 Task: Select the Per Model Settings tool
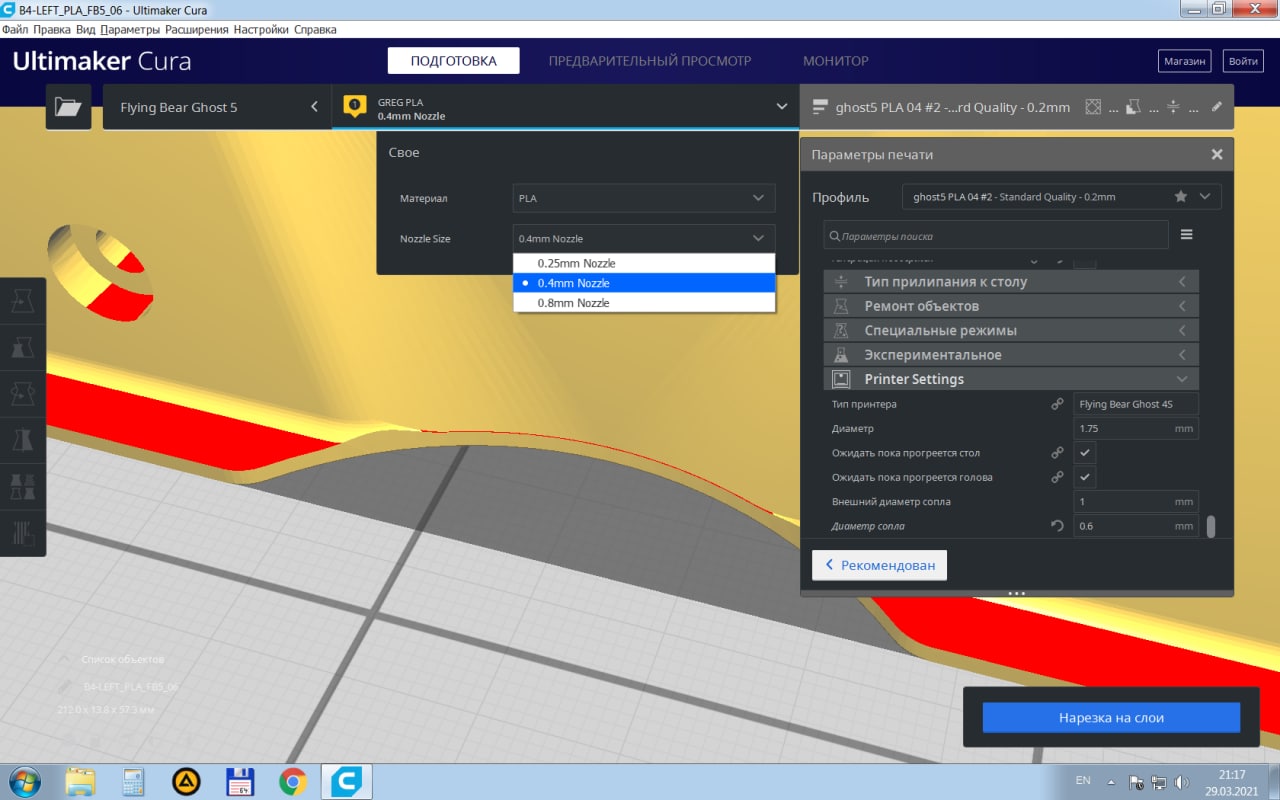22,485
